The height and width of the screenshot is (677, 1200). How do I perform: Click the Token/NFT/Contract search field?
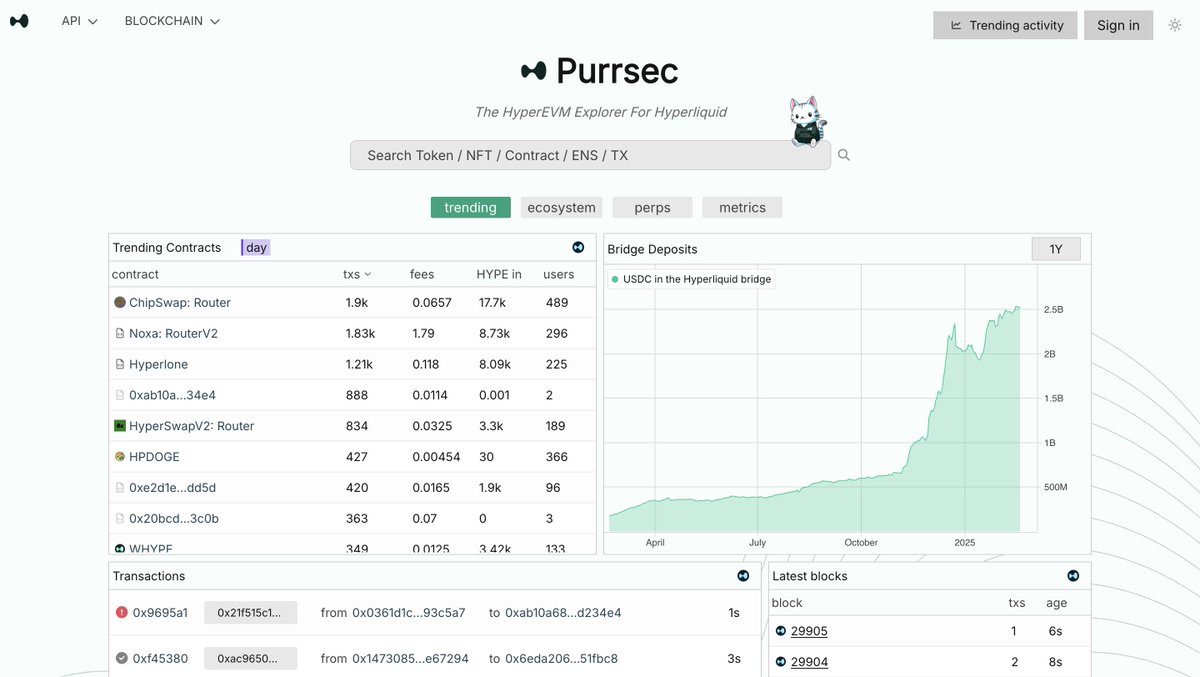point(590,155)
